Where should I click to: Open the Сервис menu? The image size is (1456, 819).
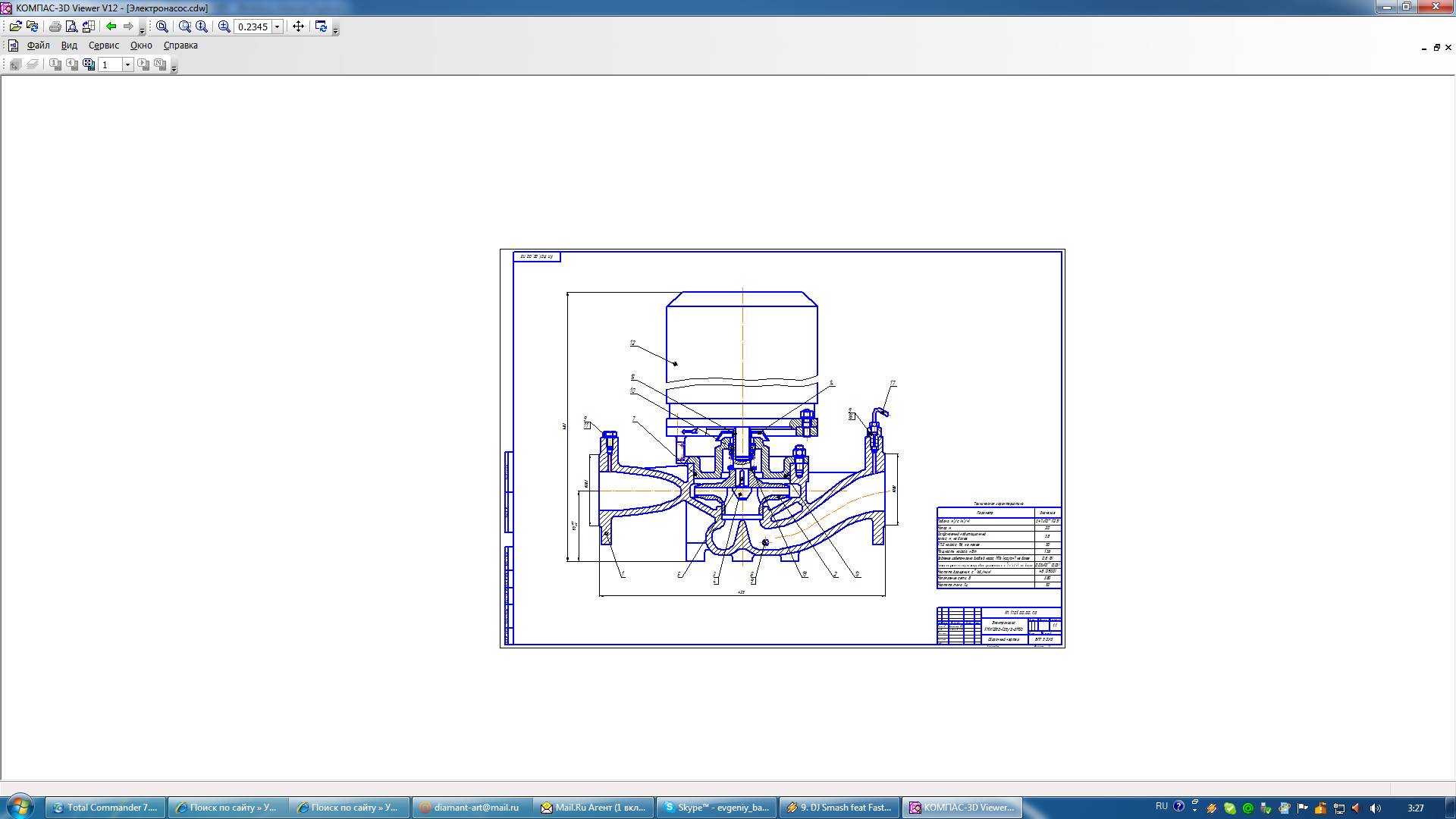tap(103, 45)
